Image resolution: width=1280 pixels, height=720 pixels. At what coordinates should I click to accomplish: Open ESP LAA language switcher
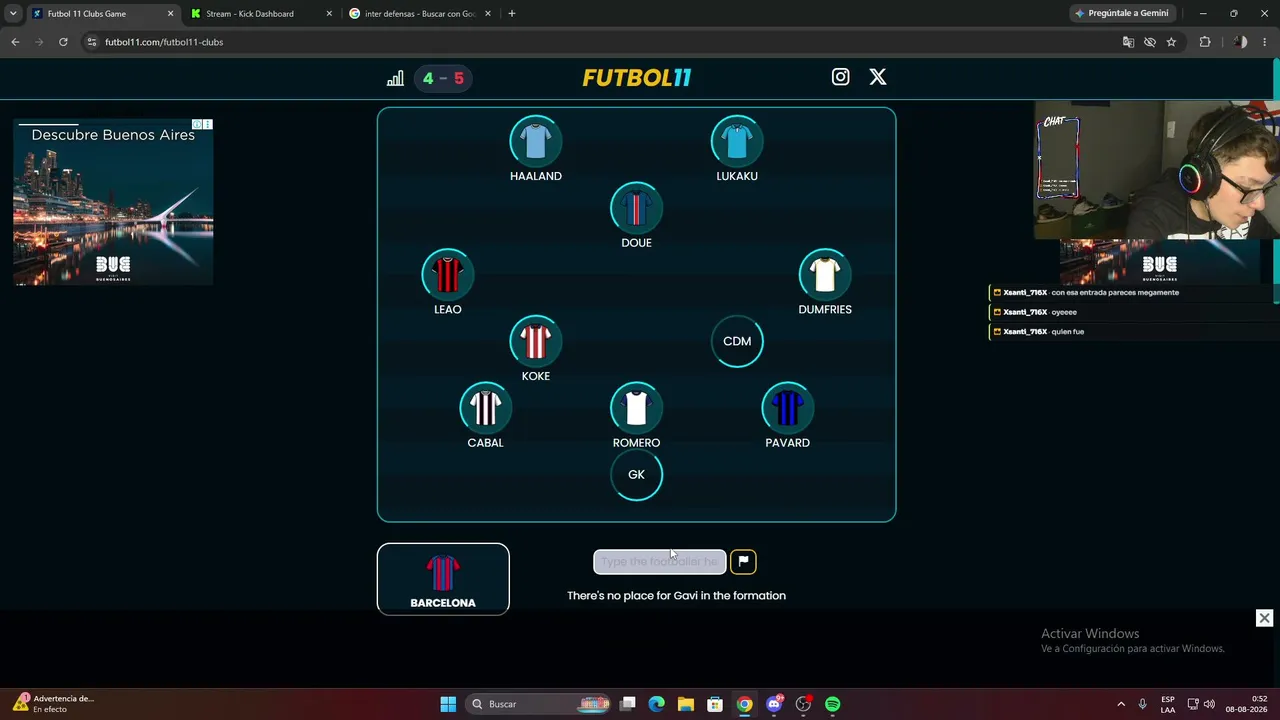(1168, 704)
